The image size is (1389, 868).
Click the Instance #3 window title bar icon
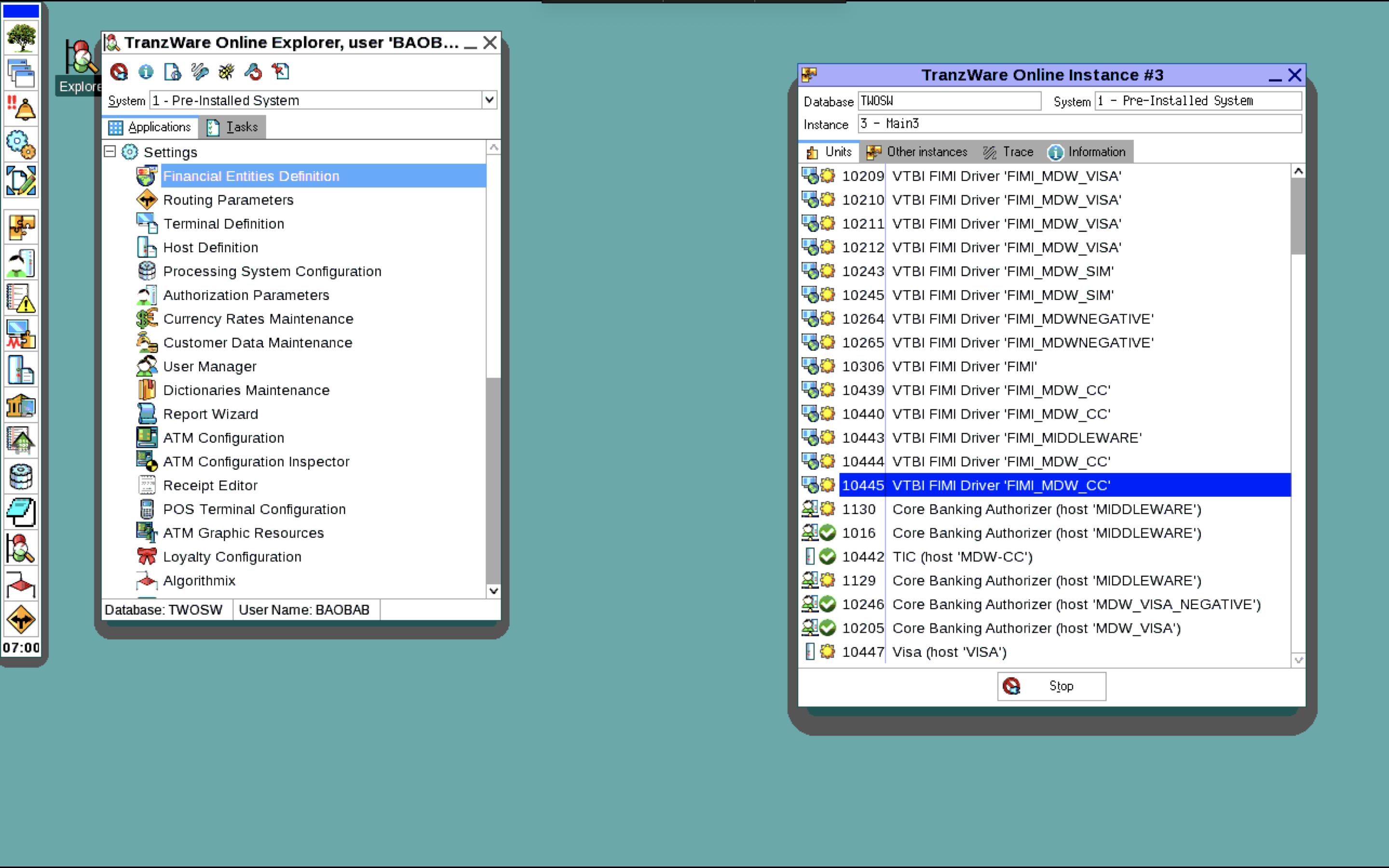809,75
